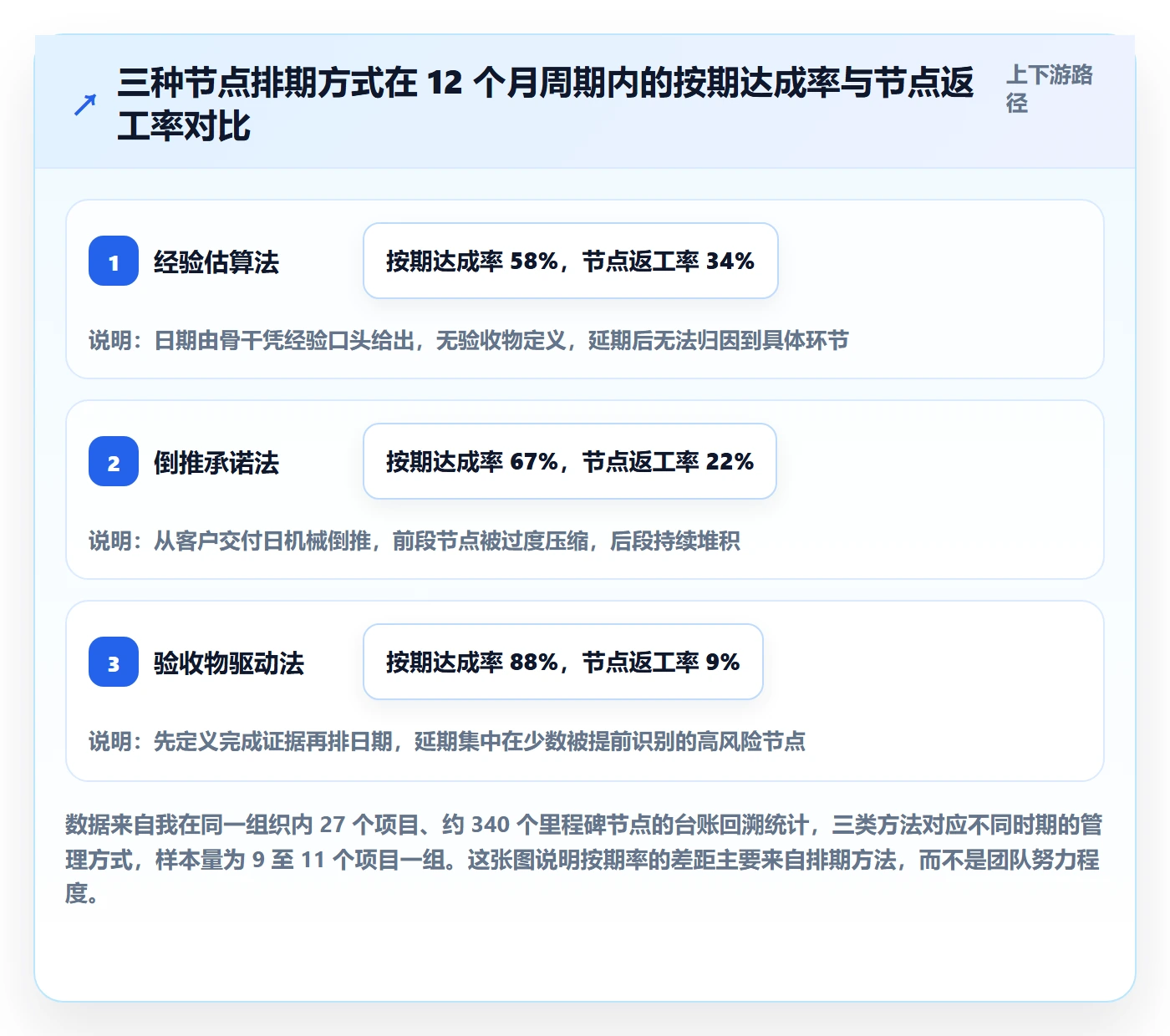
Task: Click the description starting 日期由骨干凭经验
Action: click(469, 340)
